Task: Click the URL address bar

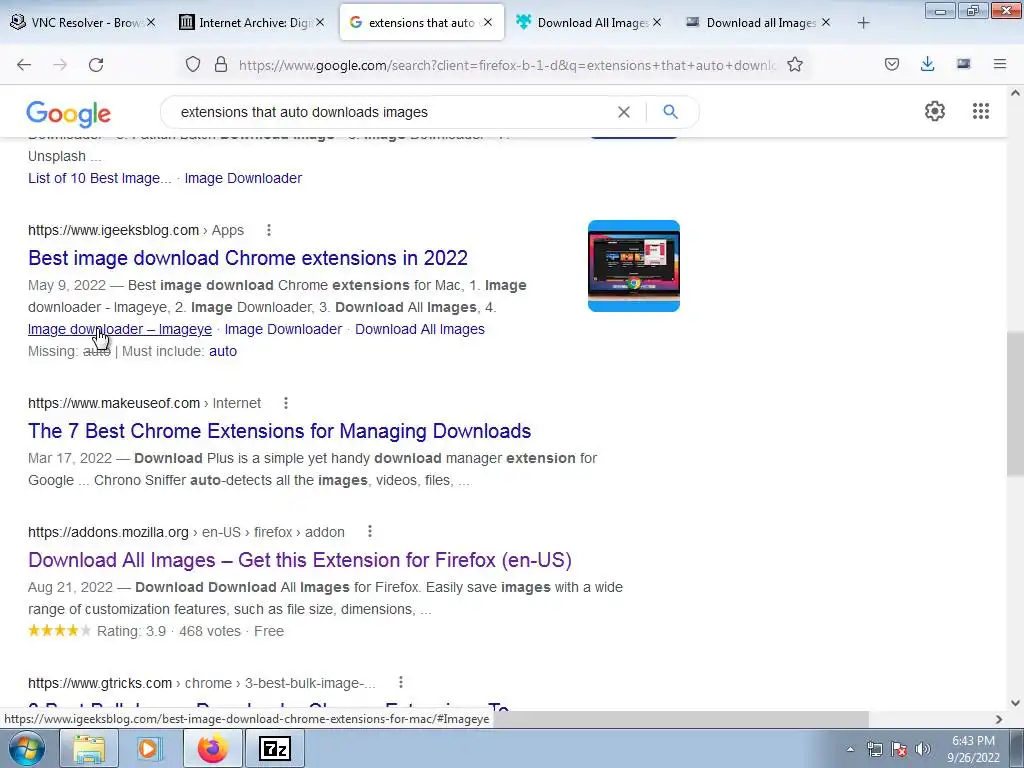Action: tap(507, 65)
